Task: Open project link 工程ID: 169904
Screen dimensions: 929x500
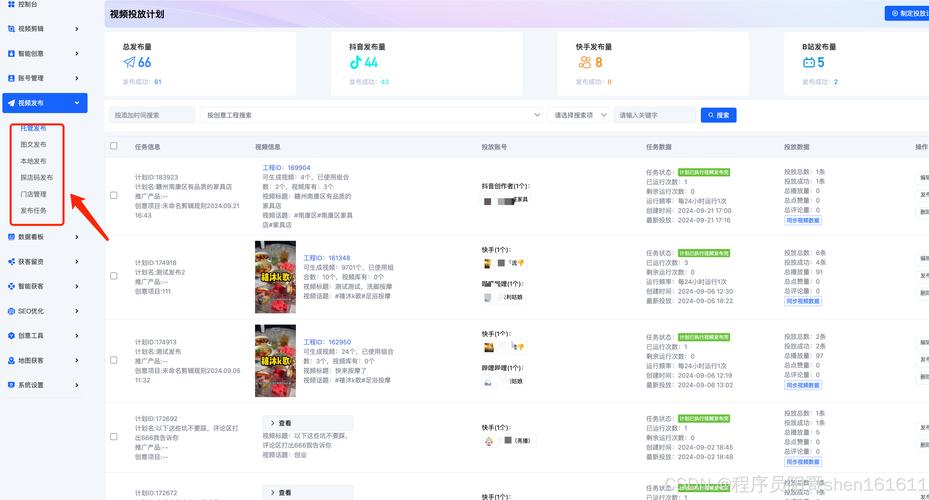Action: [286, 168]
